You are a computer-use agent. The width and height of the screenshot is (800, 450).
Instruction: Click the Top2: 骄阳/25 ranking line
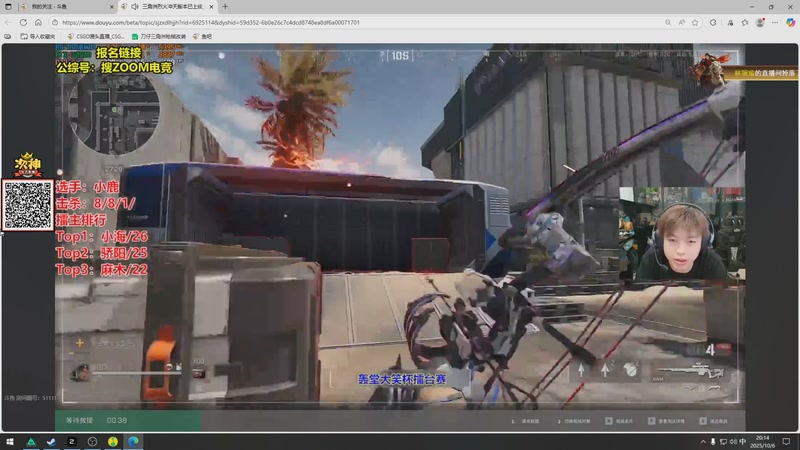pos(102,253)
